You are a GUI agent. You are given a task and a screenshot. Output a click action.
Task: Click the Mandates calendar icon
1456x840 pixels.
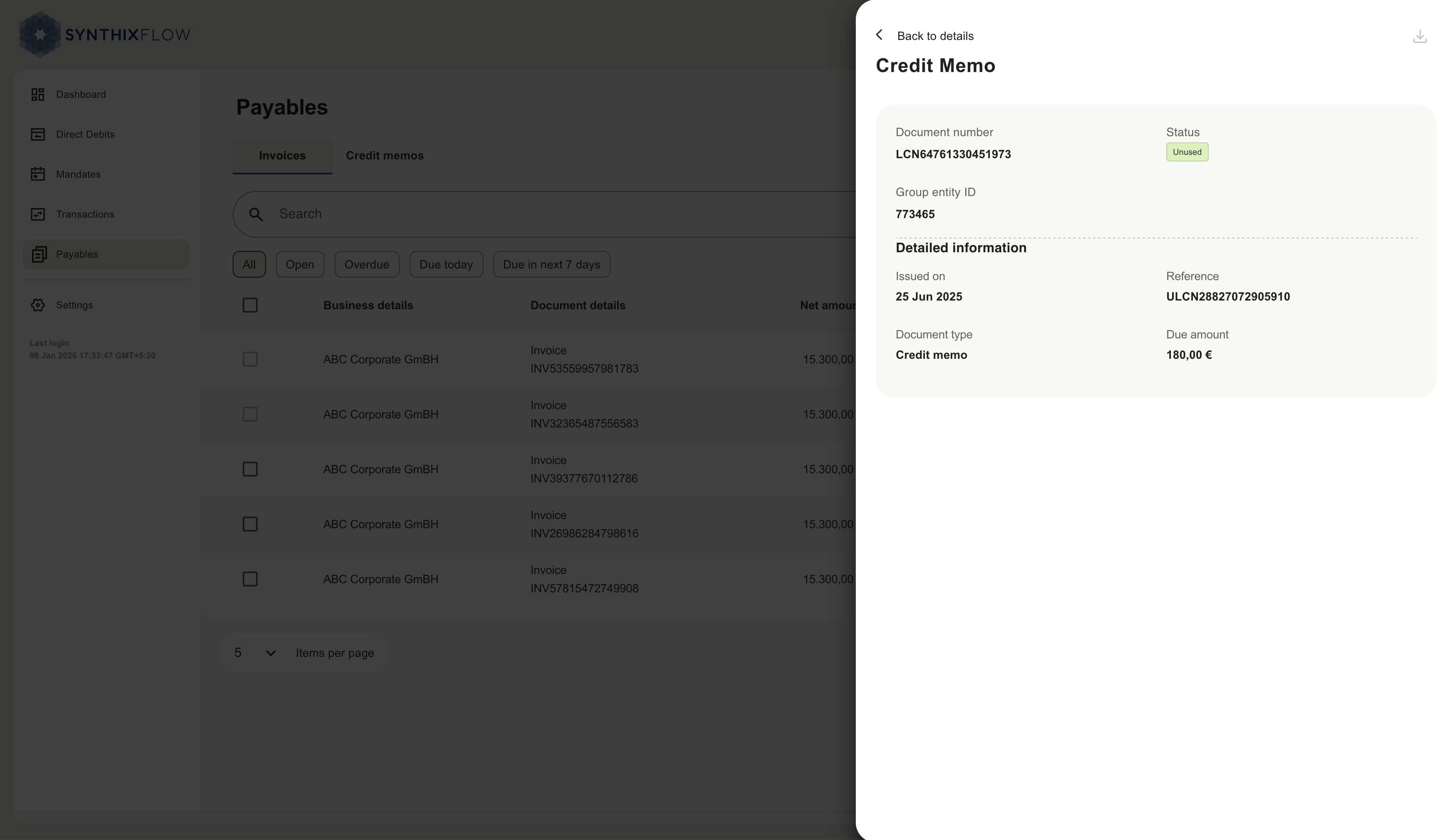[x=38, y=174]
